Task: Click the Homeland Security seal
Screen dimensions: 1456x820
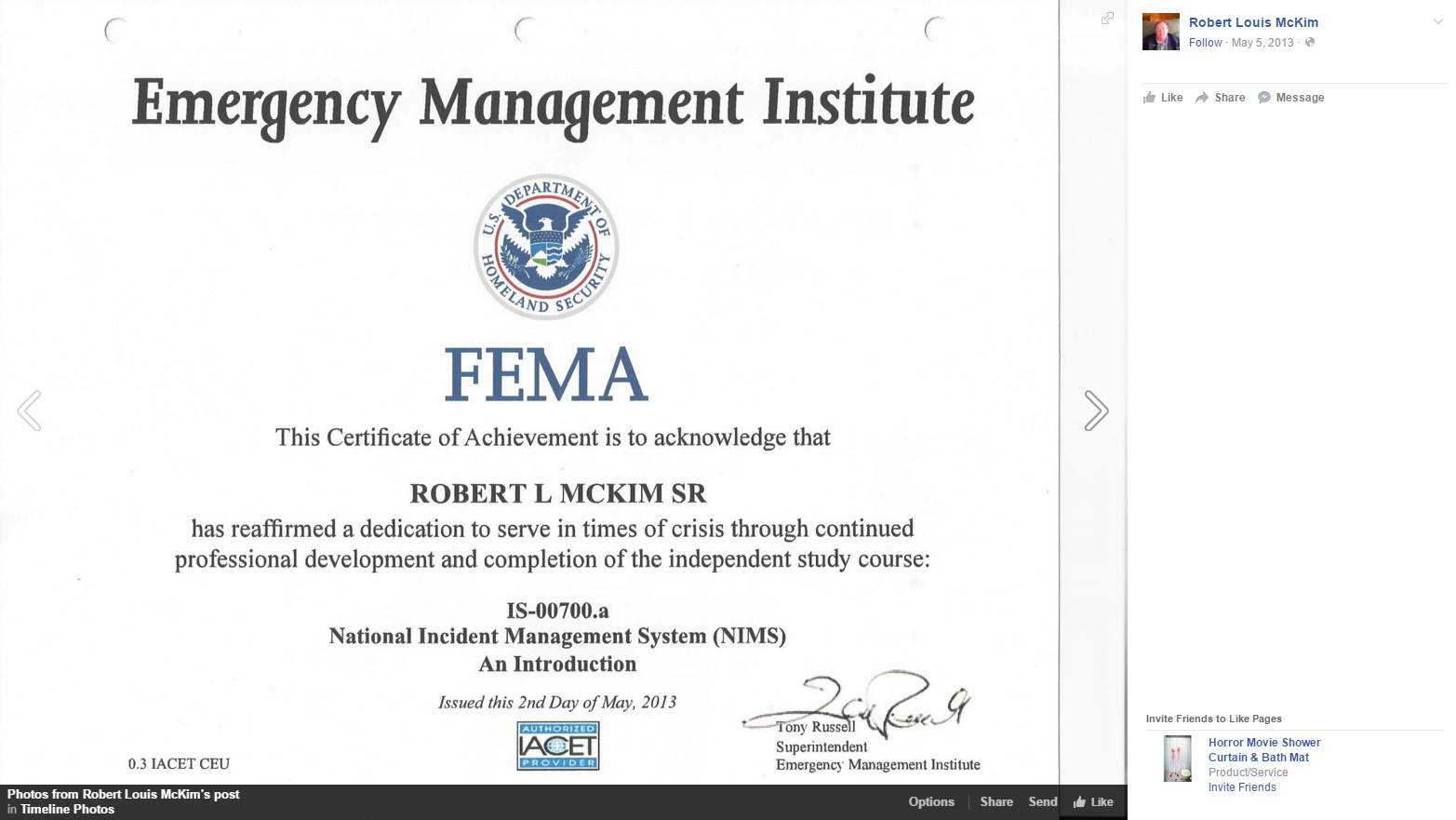Action: 546,247
